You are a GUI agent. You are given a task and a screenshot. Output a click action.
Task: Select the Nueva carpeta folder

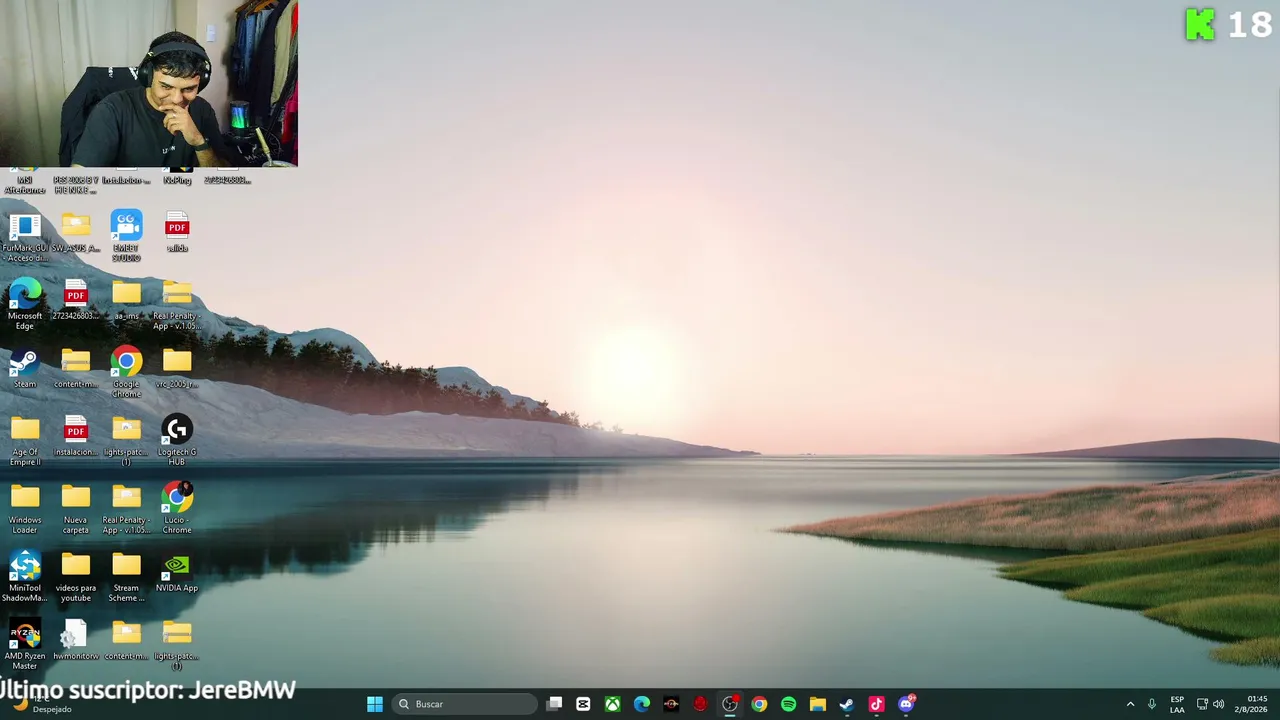(x=76, y=508)
